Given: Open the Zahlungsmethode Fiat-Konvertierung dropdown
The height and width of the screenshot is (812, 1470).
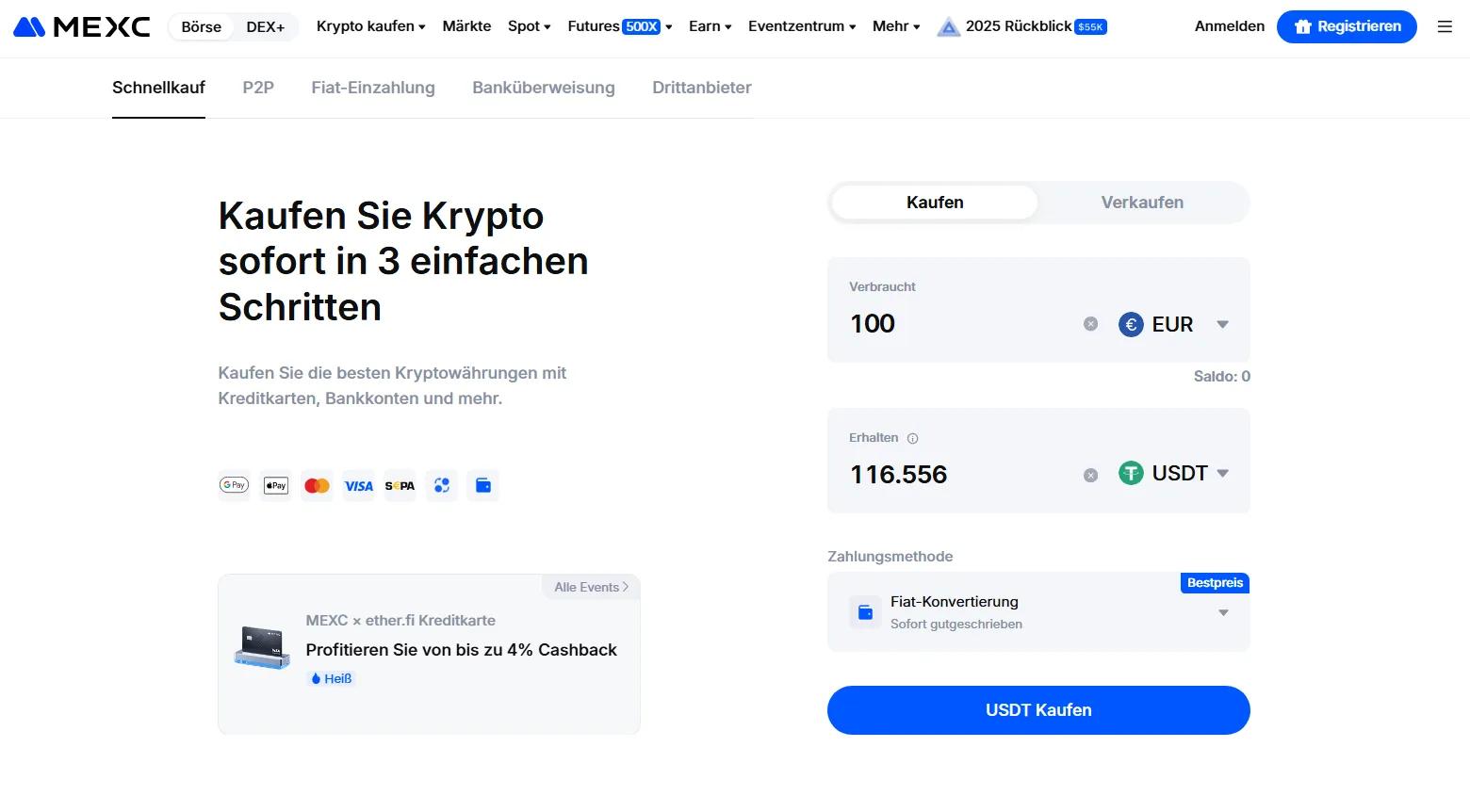Looking at the screenshot, I should click(1038, 612).
